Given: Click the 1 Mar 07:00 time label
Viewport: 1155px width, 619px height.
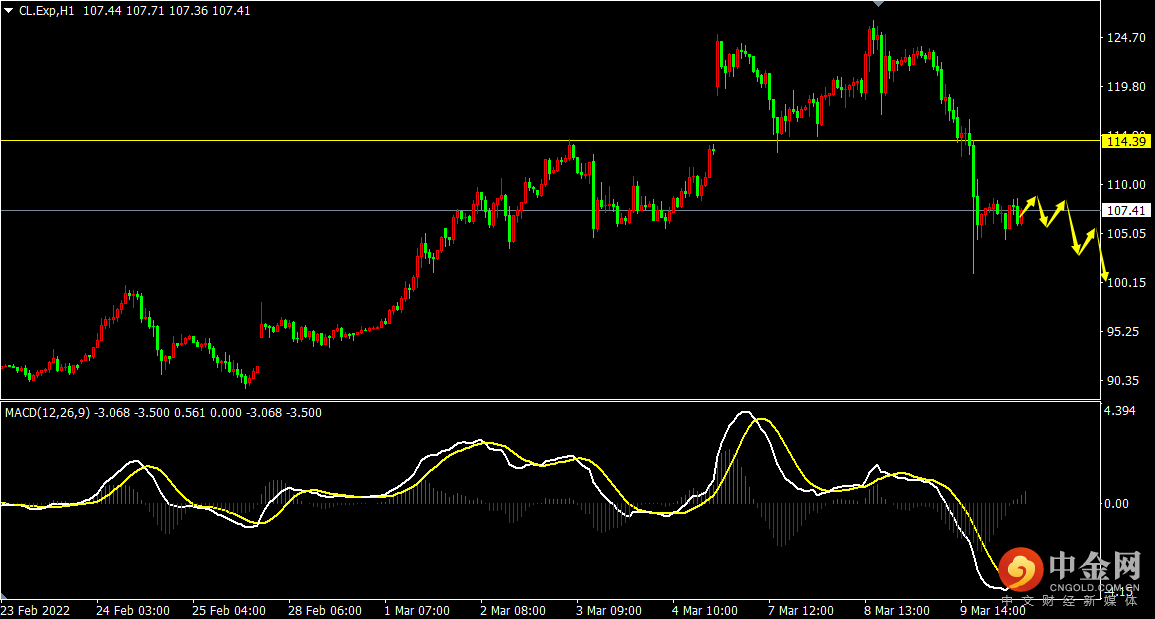Looking at the screenshot, I should (418, 611).
